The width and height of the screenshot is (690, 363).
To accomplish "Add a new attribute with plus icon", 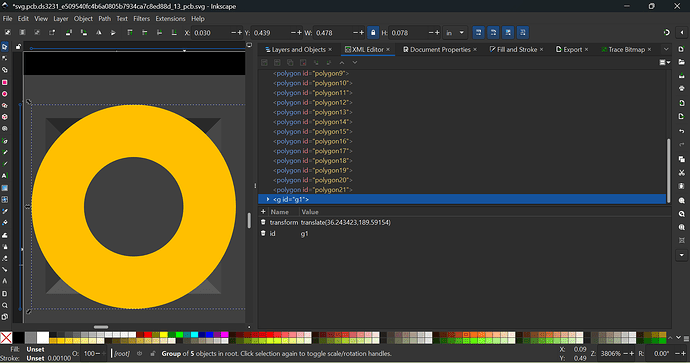I will point(263,212).
